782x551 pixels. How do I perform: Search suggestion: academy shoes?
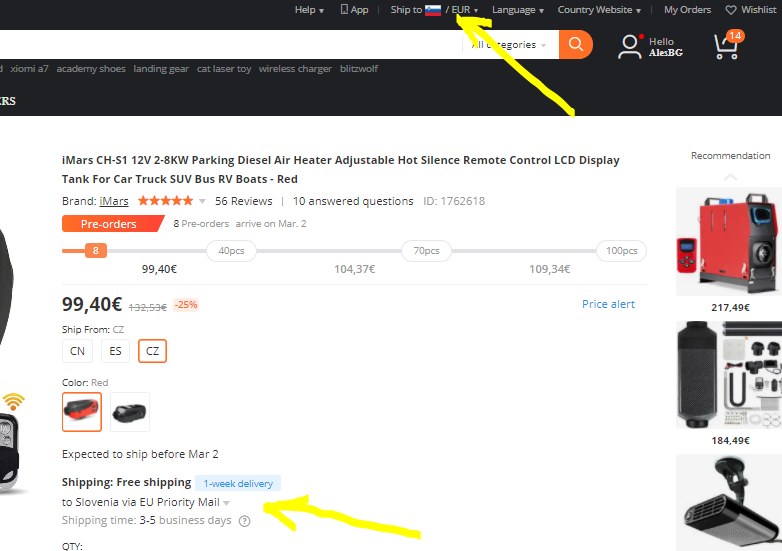click(x=91, y=69)
